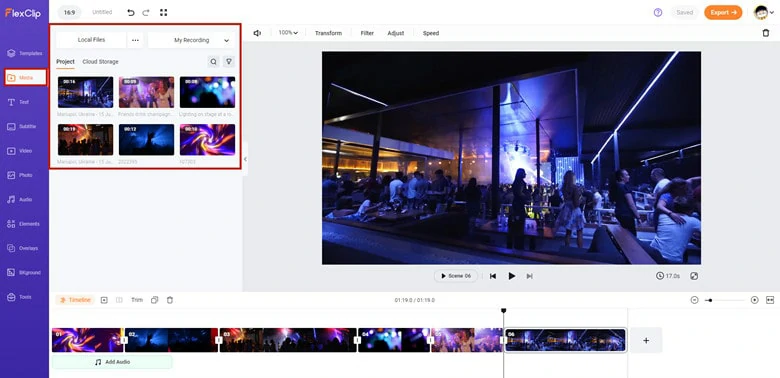This screenshot has width=780, height=378.
Task: Mute the clip with speaker icon
Action: tap(257, 33)
